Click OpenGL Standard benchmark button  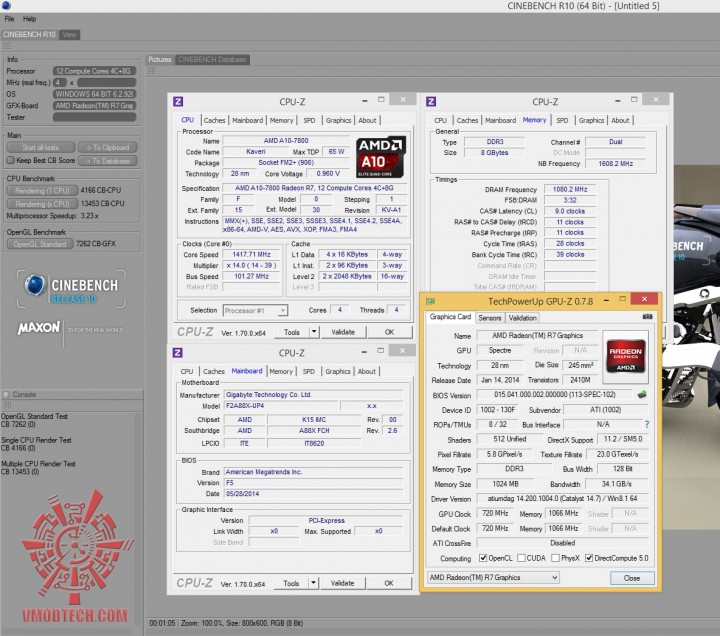pos(40,244)
